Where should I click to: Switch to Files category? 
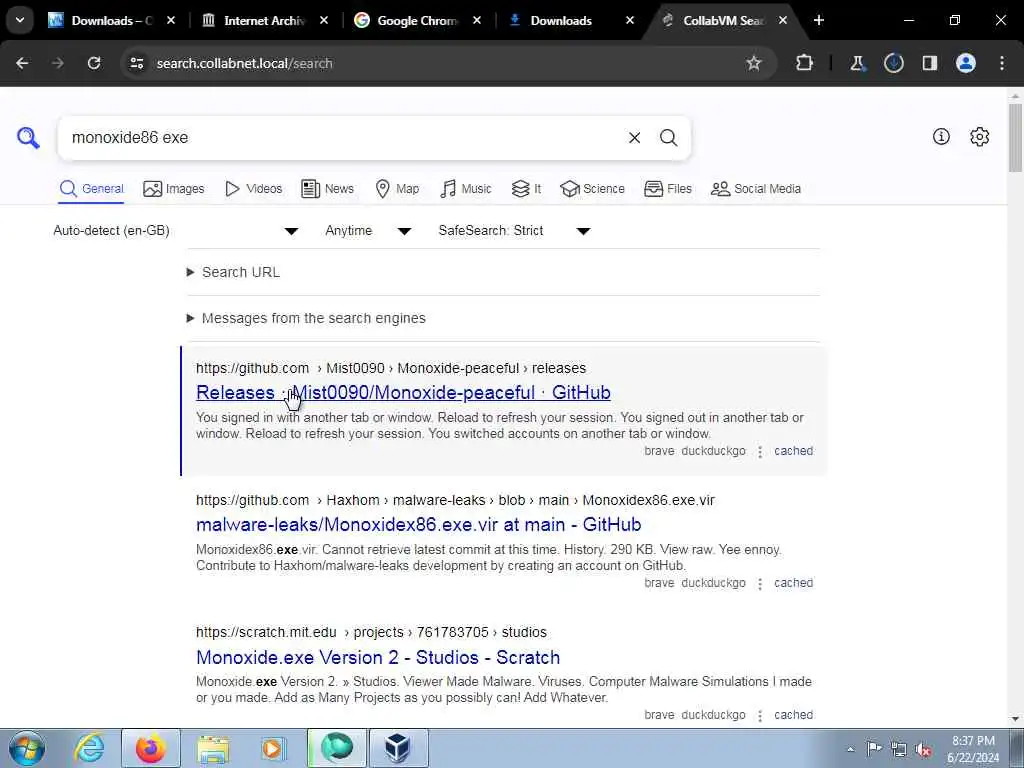tap(667, 189)
